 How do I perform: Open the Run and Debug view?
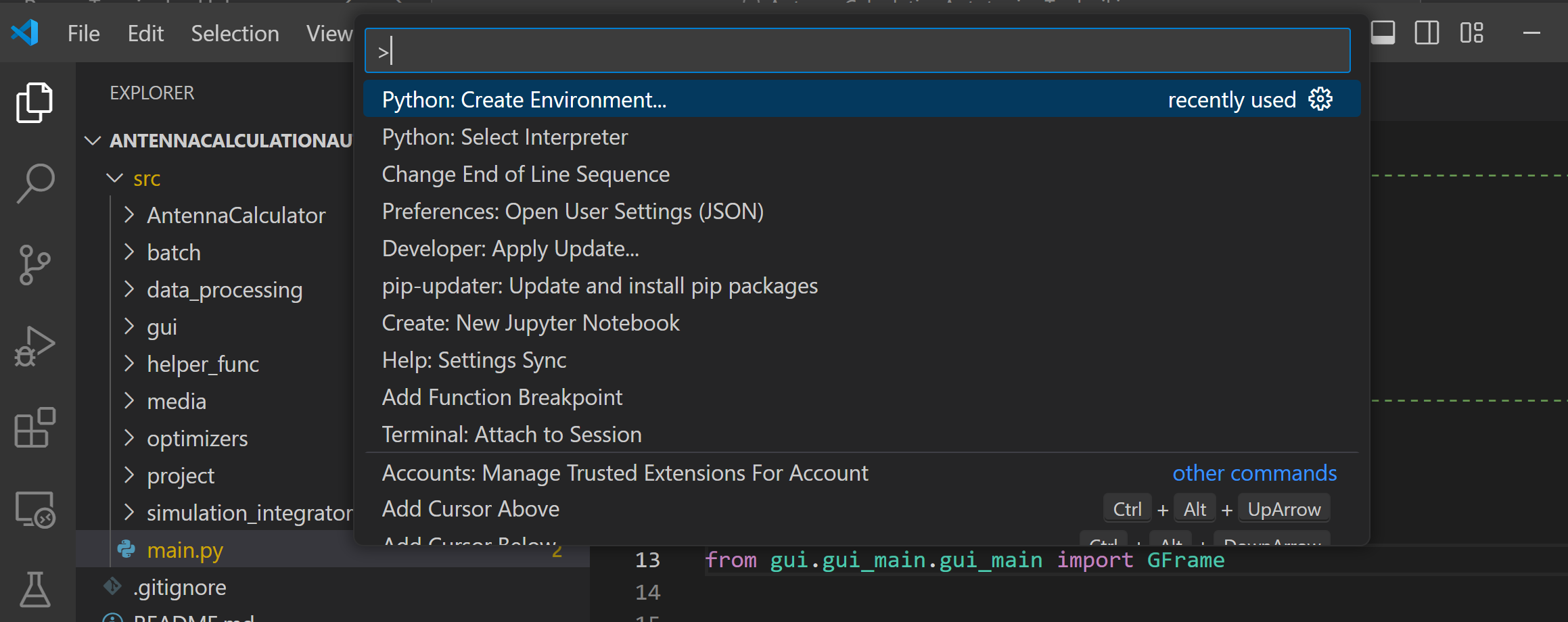(34, 346)
